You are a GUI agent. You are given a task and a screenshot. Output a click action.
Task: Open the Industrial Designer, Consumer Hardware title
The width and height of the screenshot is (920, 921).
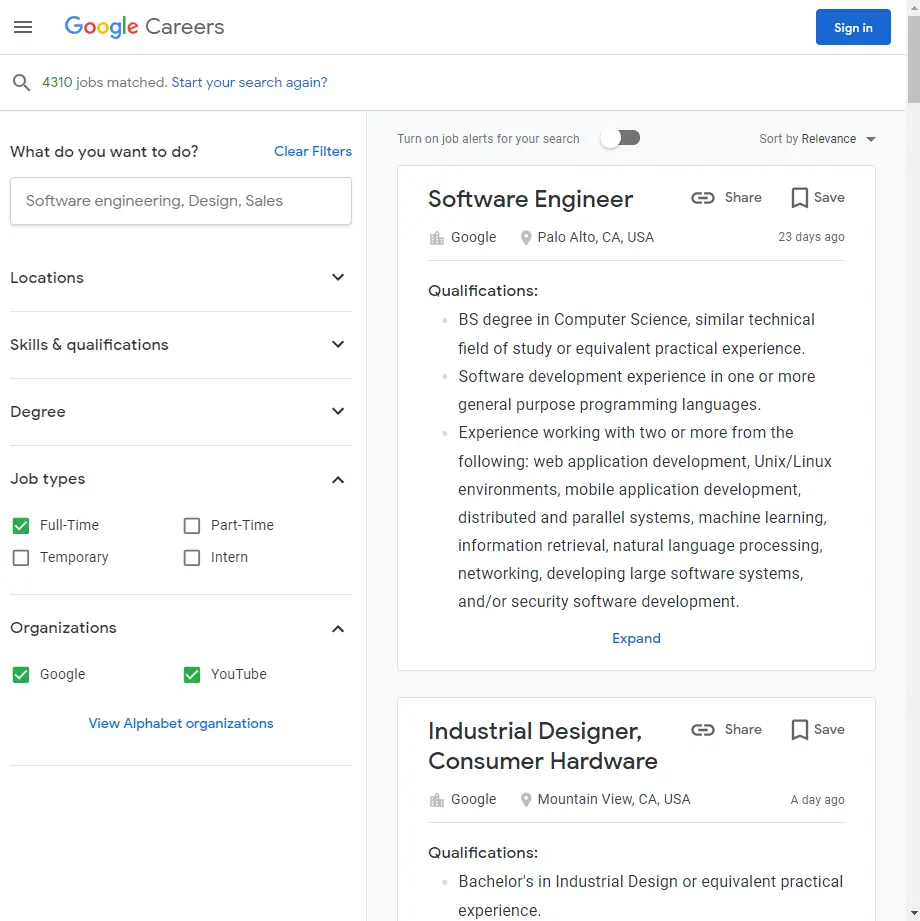tap(543, 746)
